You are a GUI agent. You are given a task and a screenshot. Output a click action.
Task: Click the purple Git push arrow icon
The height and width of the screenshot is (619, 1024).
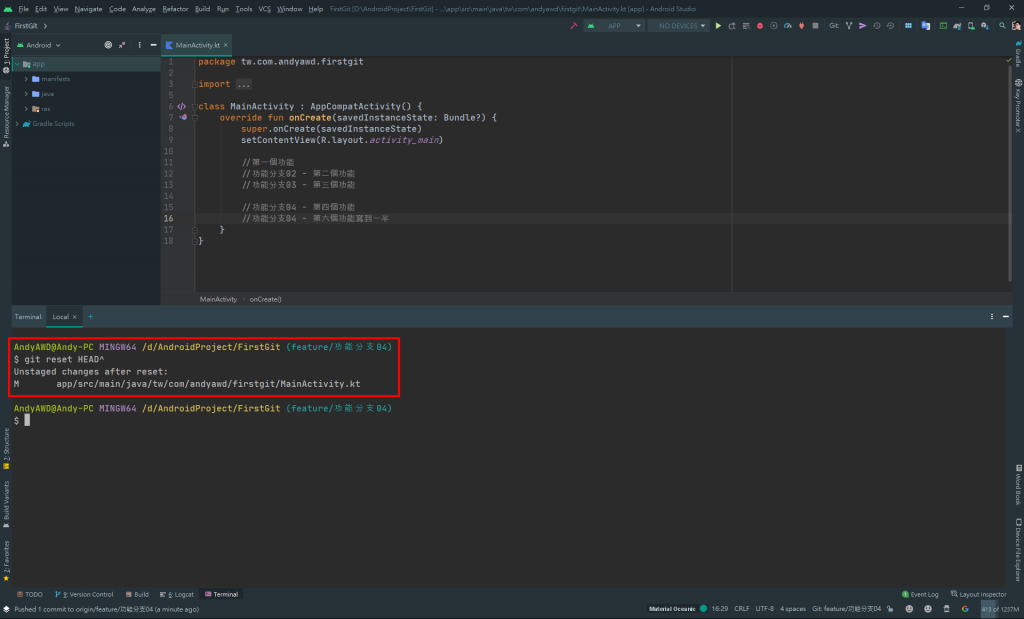[x=863, y=25]
